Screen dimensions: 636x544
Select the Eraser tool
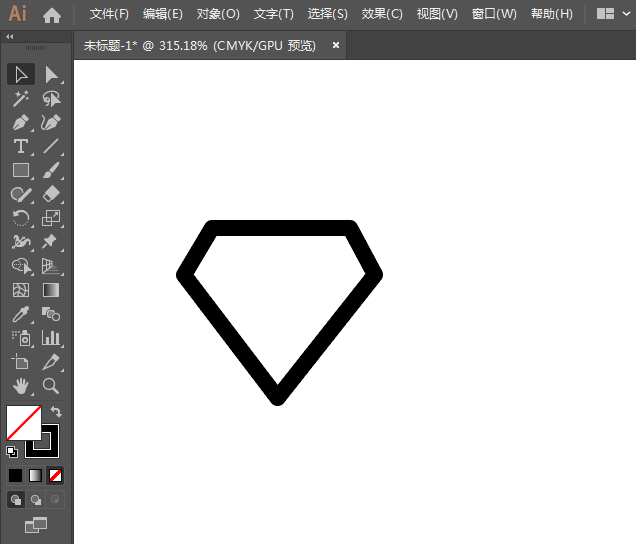click(51, 195)
